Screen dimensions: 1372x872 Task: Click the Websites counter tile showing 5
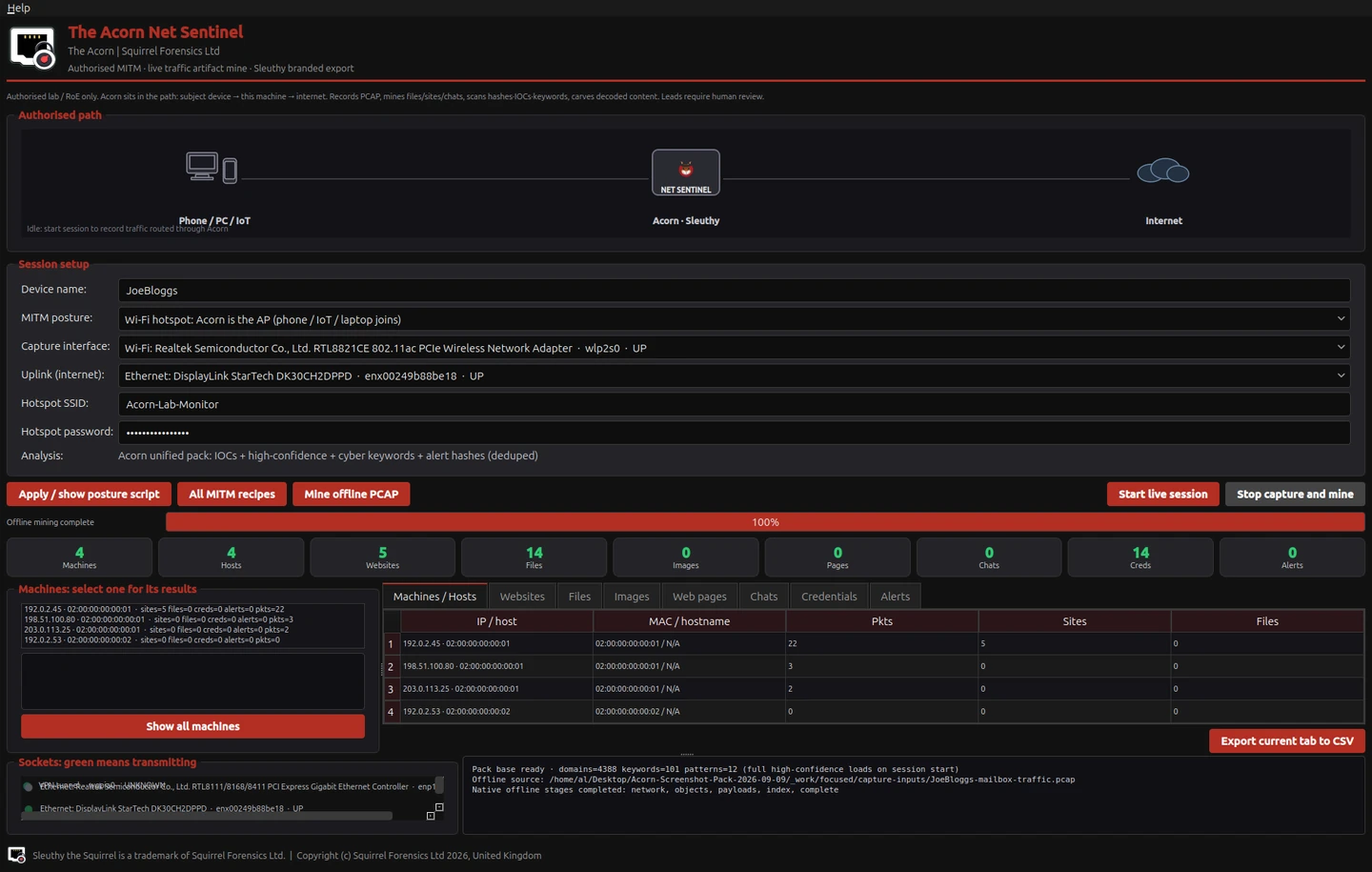(x=382, y=558)
